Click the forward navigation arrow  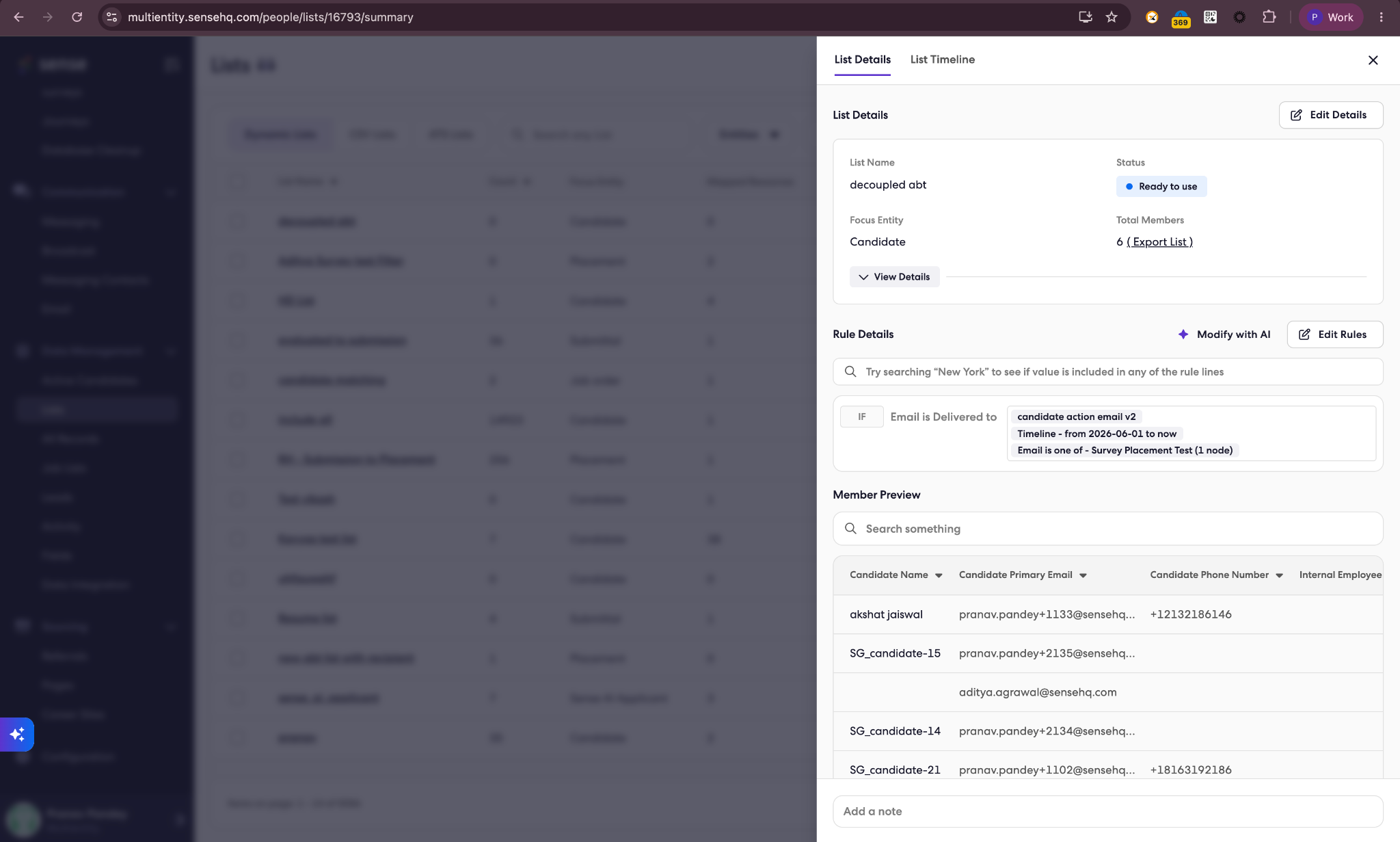48,17
